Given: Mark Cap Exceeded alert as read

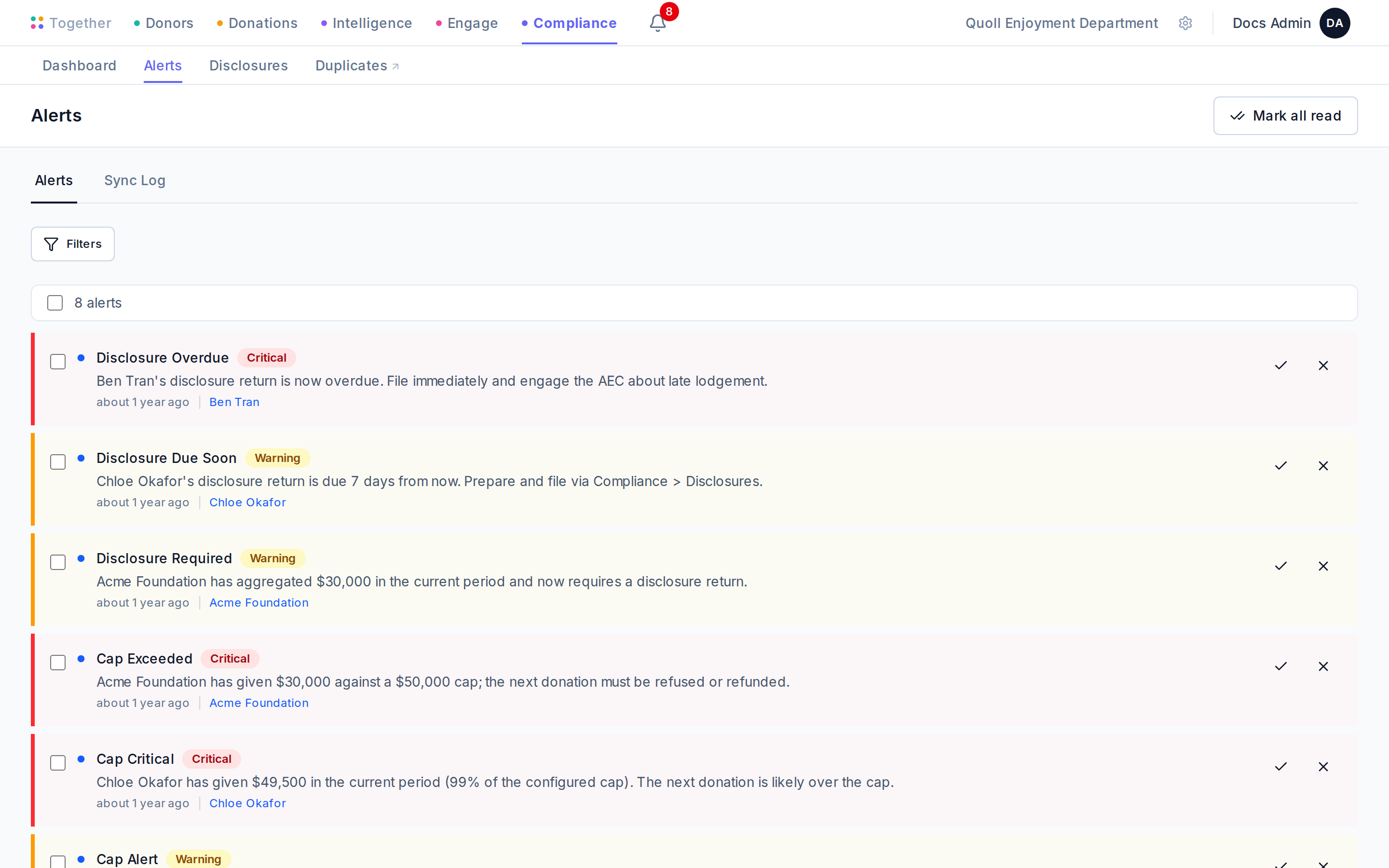Looking at the screenshot, I should [x=1280, y=666].
